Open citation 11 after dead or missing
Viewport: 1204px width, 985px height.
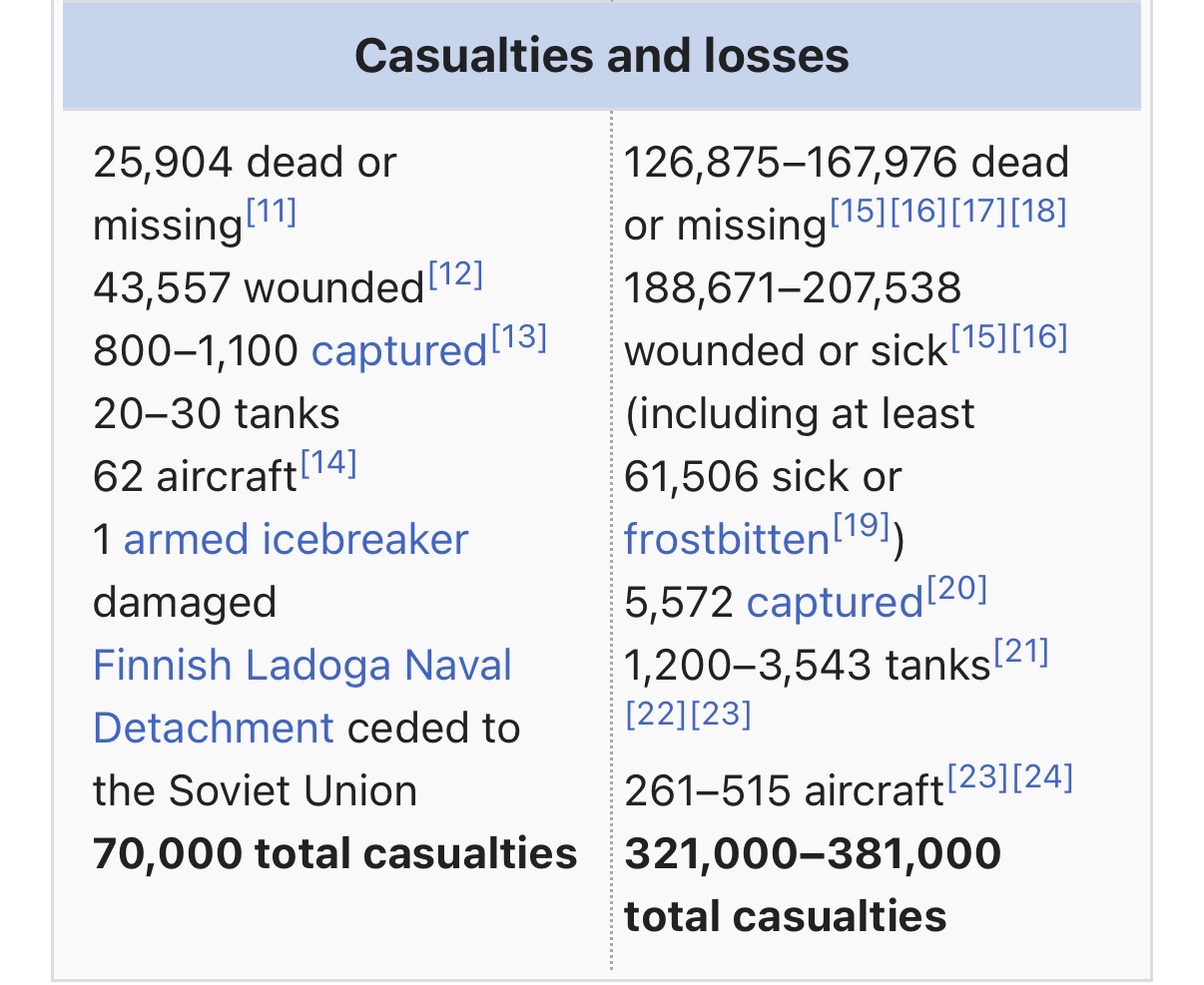(x=271, y=212)
